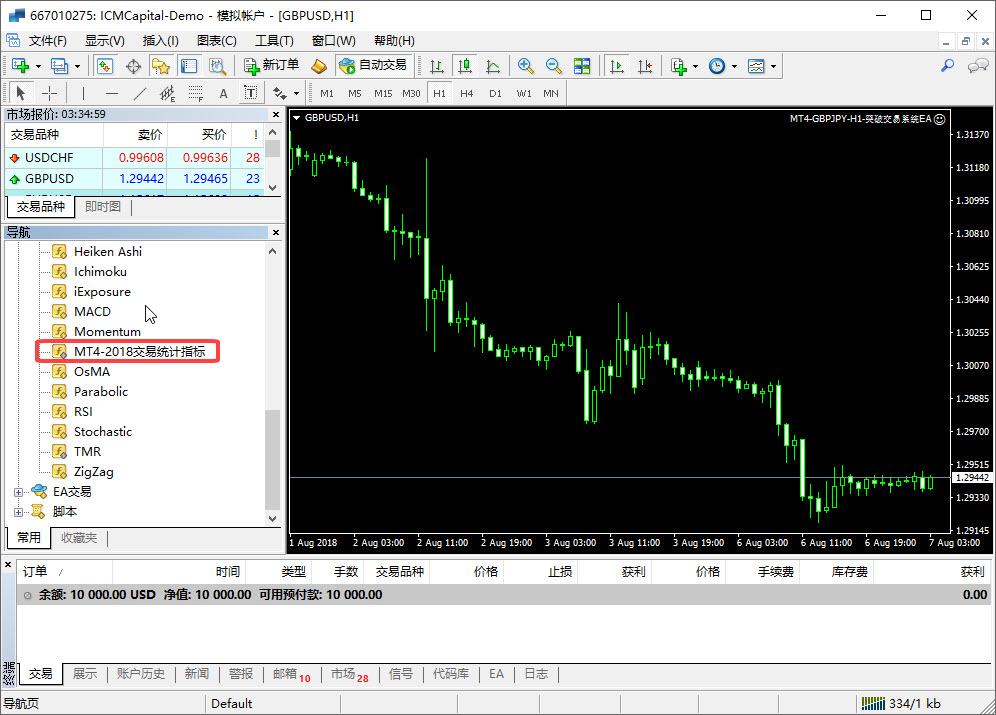Open the Fibonacci retracement drawing tool
Screen dimensions: 996x715
pos(195,93)
